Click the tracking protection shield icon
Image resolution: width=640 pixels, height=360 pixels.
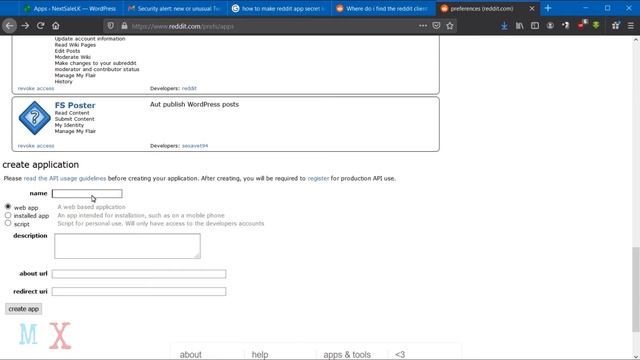click(x=111, y=26)
